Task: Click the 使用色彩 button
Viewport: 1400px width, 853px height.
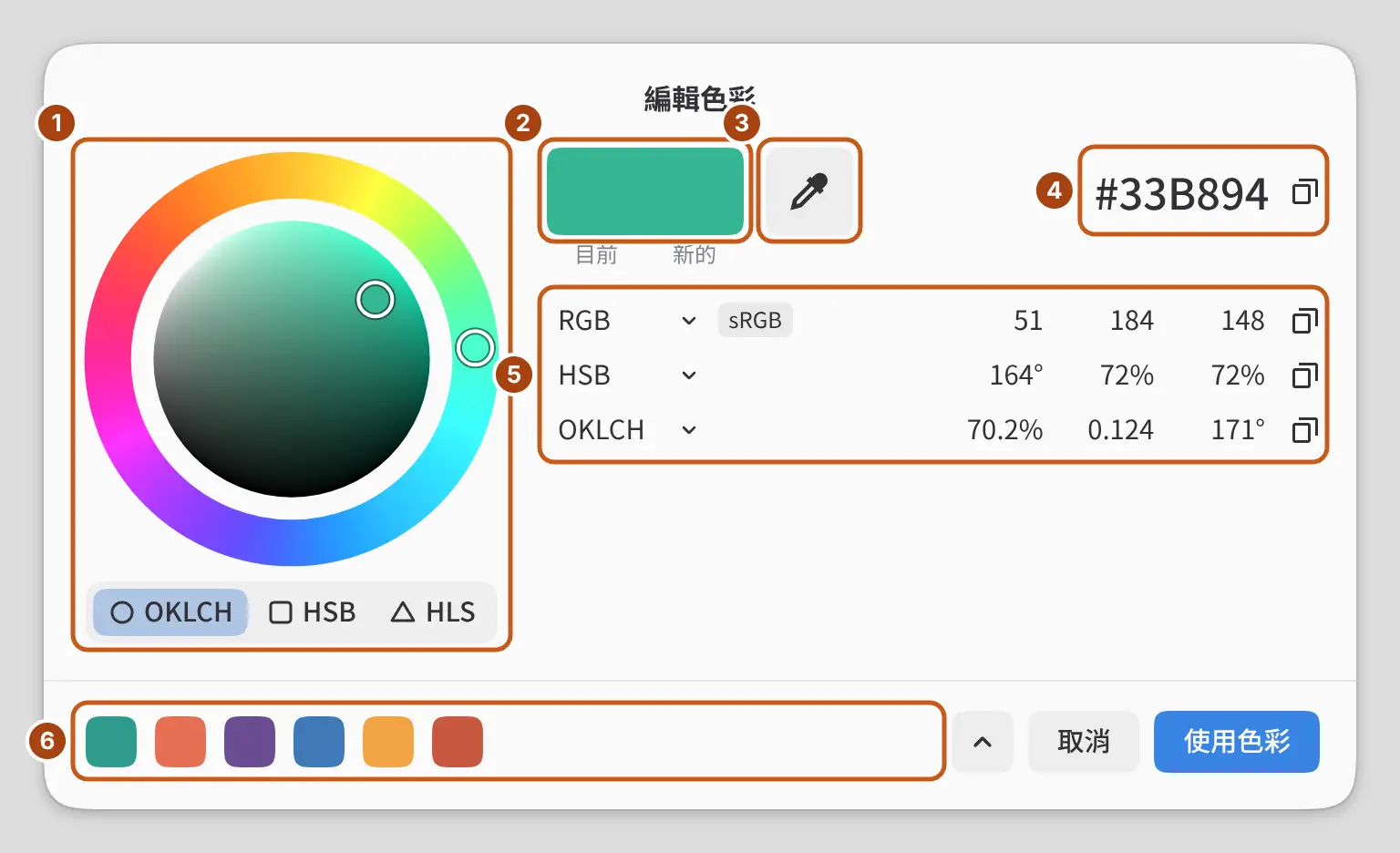Action: 1237,742
